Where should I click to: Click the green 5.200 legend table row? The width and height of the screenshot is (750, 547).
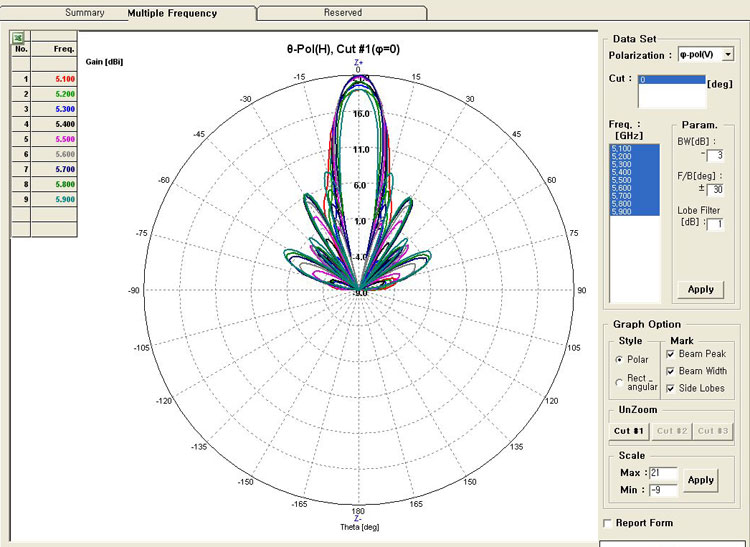(44, 94)
